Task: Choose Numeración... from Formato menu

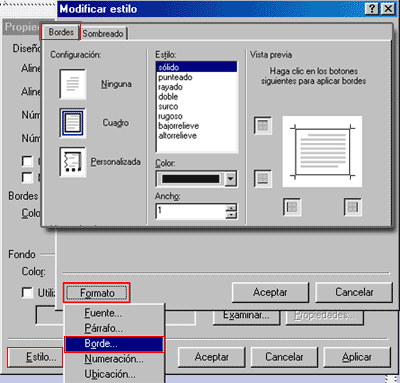Action: pos(114,359)
